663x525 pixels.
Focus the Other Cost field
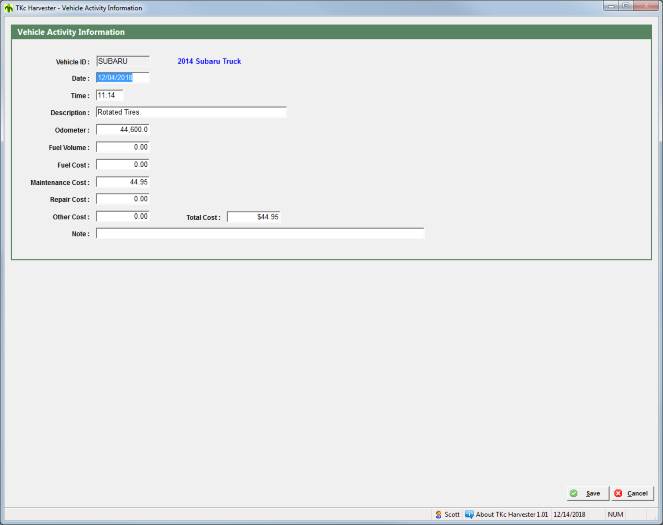click(x=122, y=216)
